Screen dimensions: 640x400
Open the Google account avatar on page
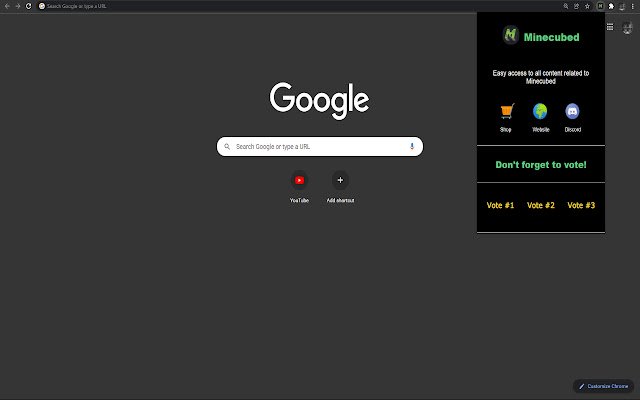(x=627, y=28)
